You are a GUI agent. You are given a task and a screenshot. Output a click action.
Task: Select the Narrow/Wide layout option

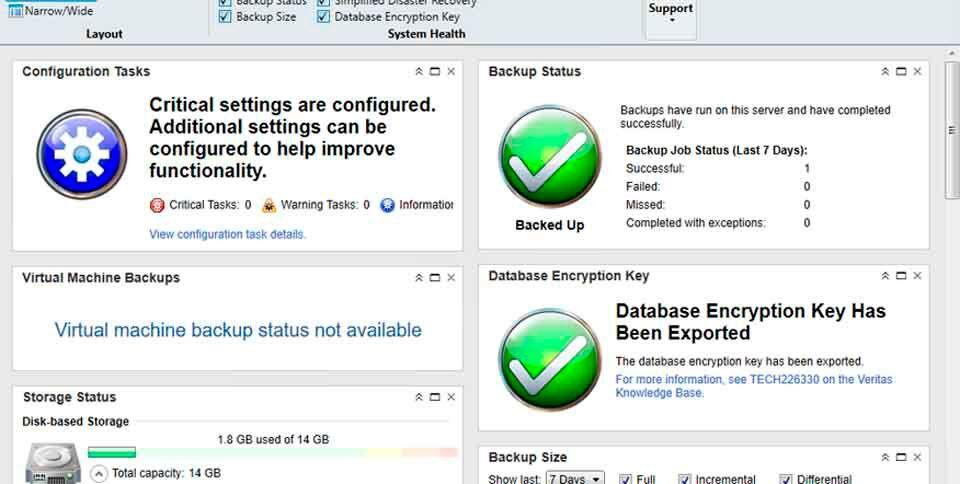pos(51,11)
